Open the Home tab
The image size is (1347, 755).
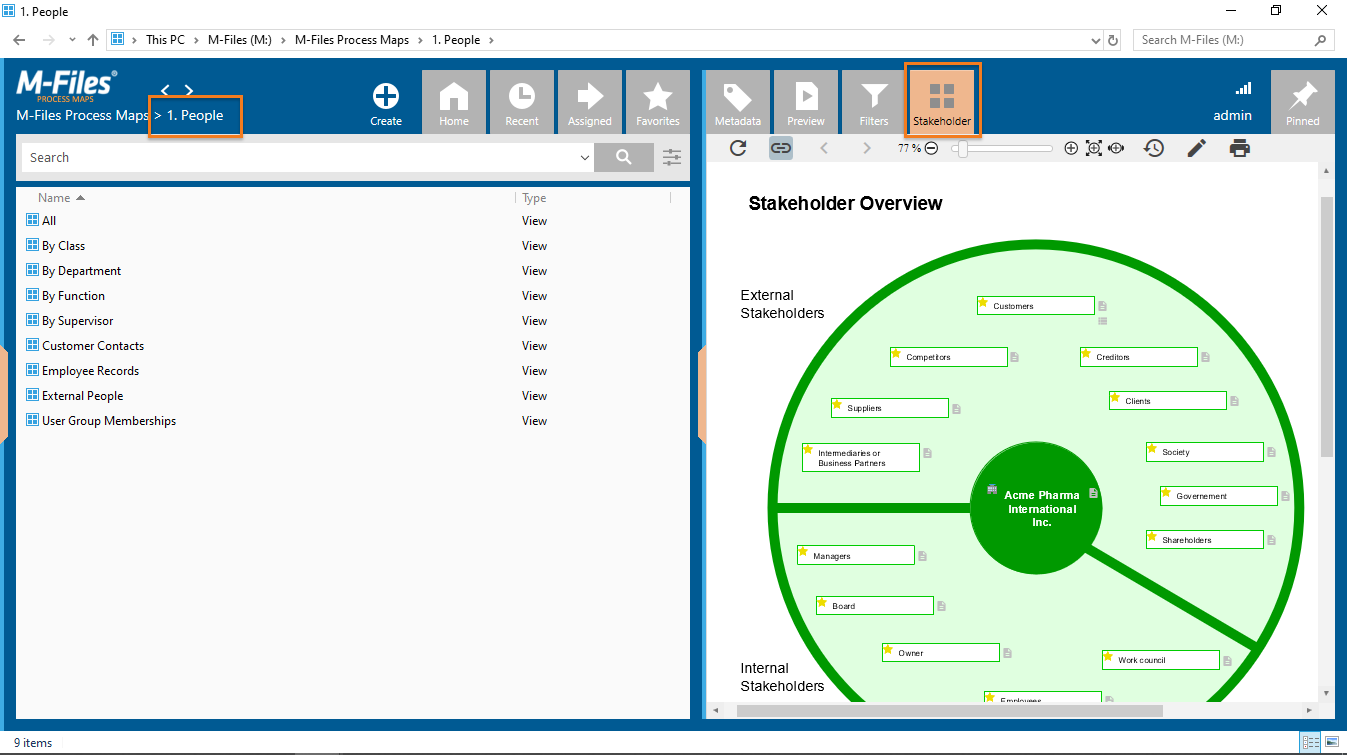click(454, 102)
